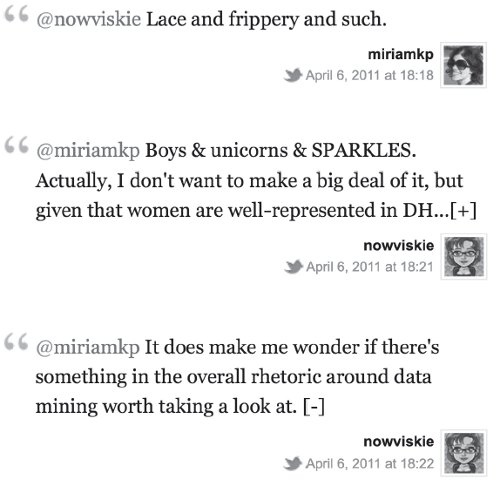Visit nowviskie author name above 18:22 date
This screenshot has width=500, height=486.
pyautogui.click(x=399, y=441)
